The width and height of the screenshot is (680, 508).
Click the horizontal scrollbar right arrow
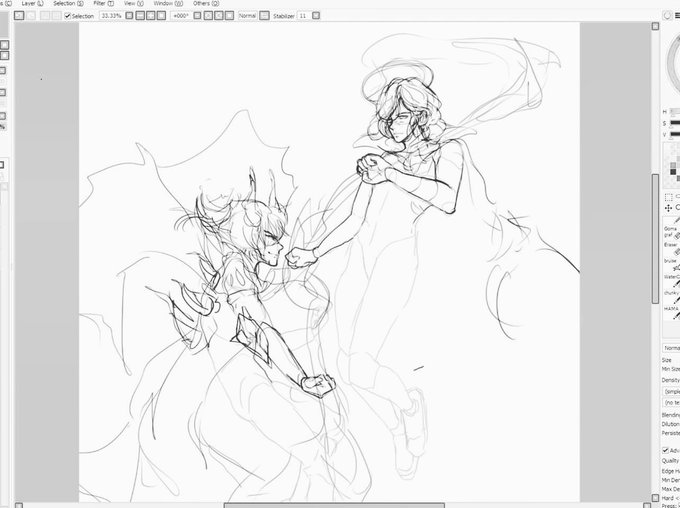tap(647, 505)
